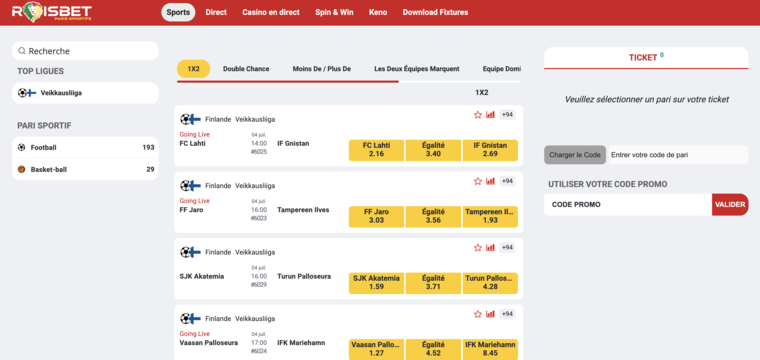This screenshot has height=360, width=760.
Task: Bet on Égalité at 3.40
Action: click(x=433, y=150)
